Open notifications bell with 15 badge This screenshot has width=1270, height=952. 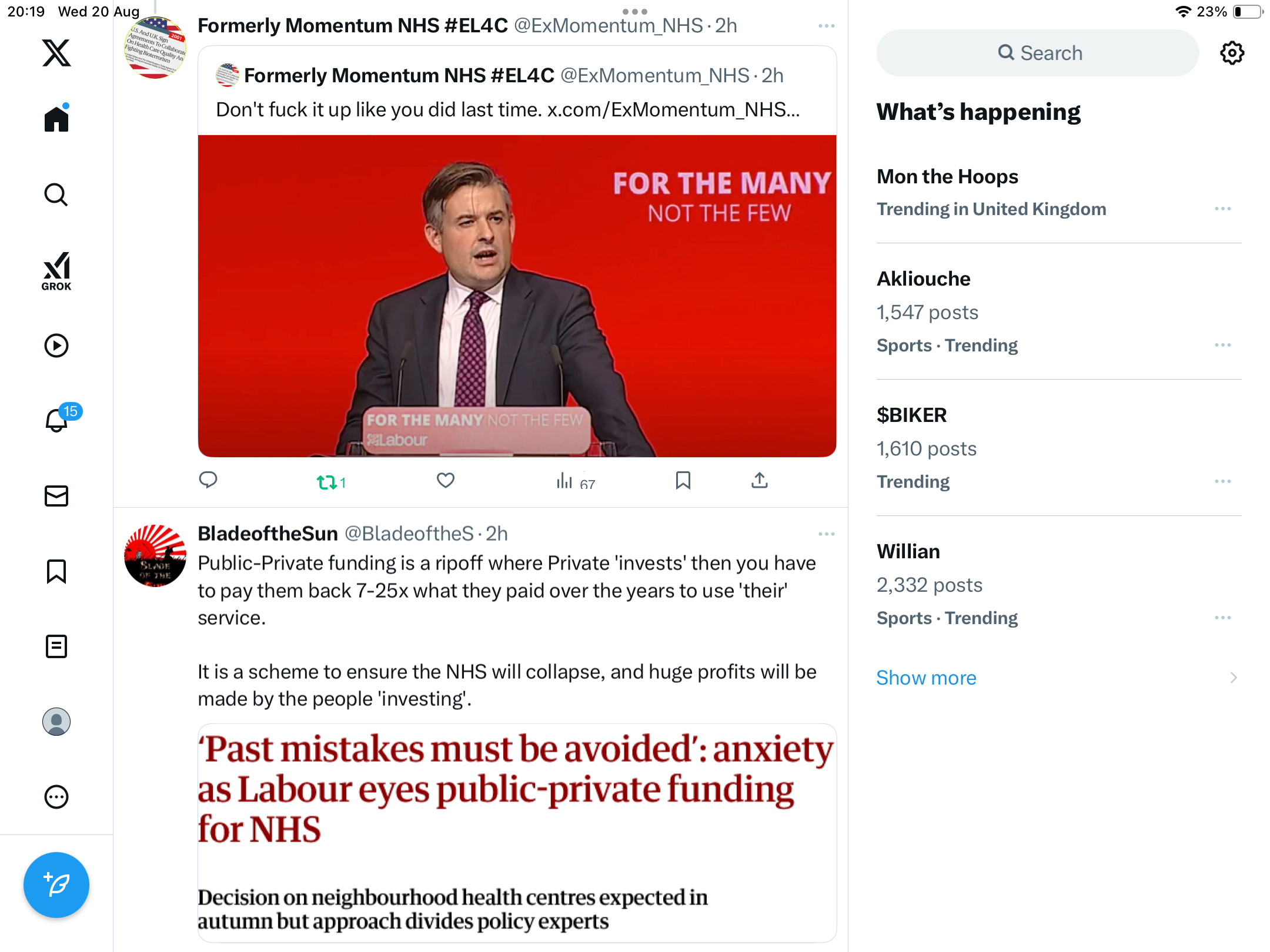[58, 420]
